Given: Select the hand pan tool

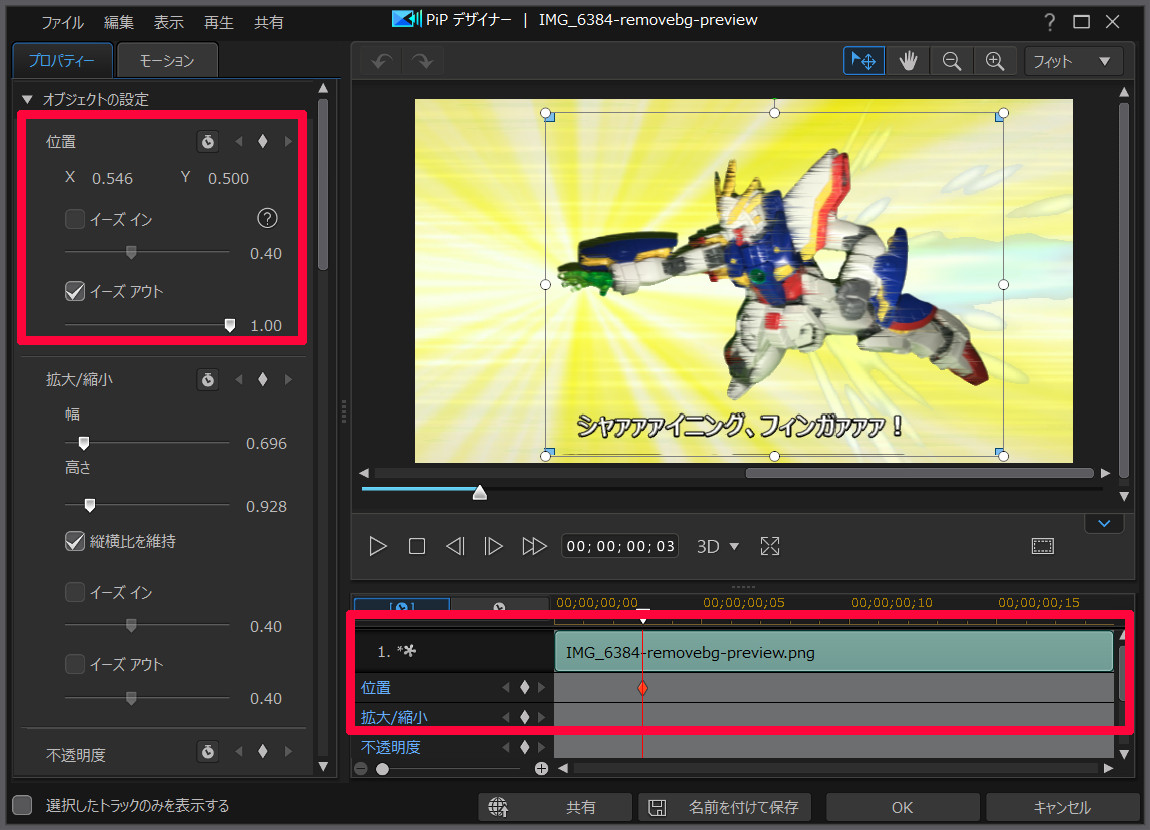Looking at the screenshot, I should 908,61.
